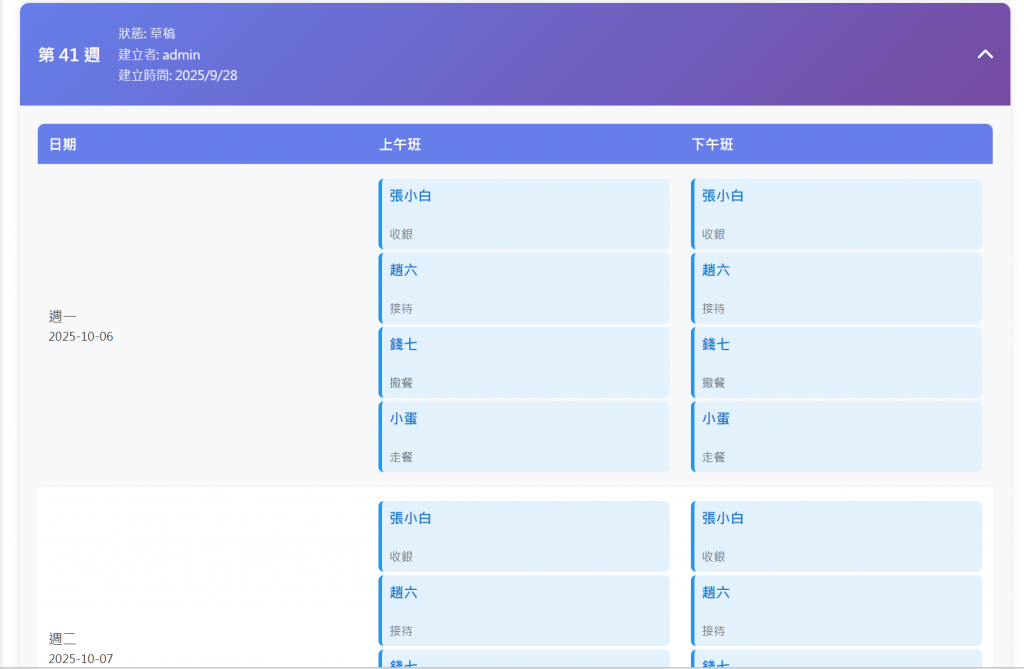Select Tuesday morning 趙六 接待 card

tap(524, 611)
